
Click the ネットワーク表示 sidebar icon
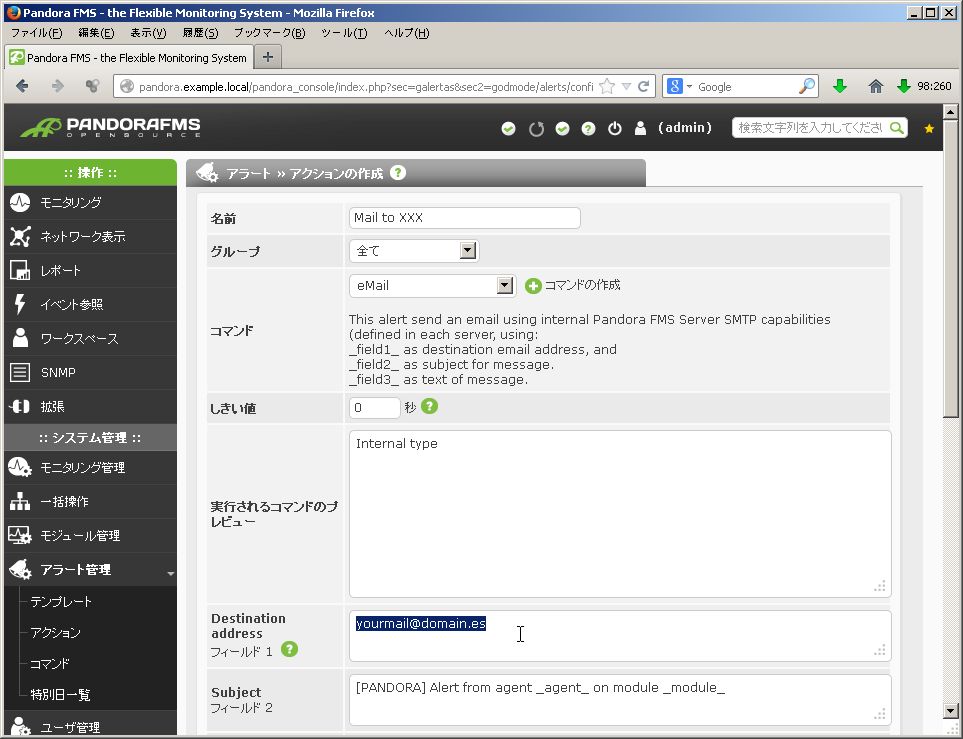(x=20, y=237)
